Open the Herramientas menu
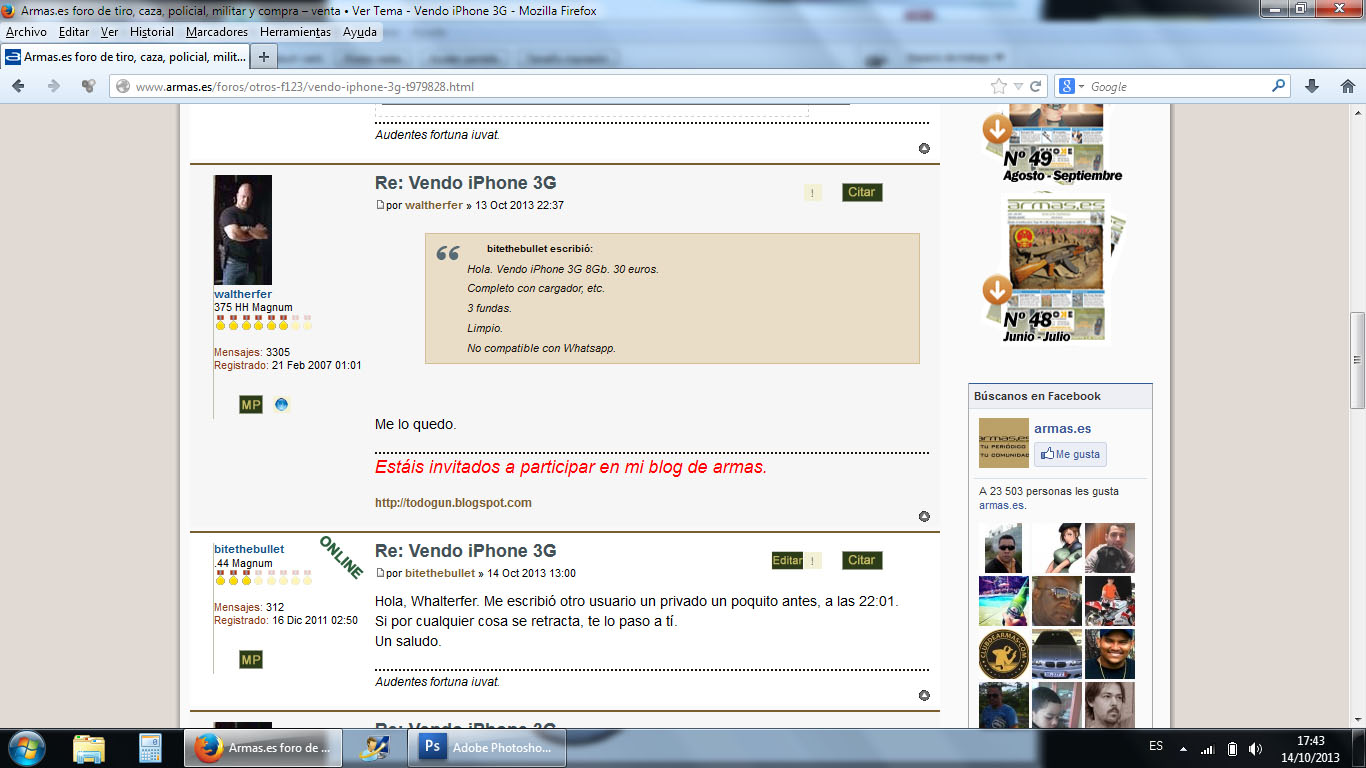This screenshot has height=768, width=1366. click(295, 32)
